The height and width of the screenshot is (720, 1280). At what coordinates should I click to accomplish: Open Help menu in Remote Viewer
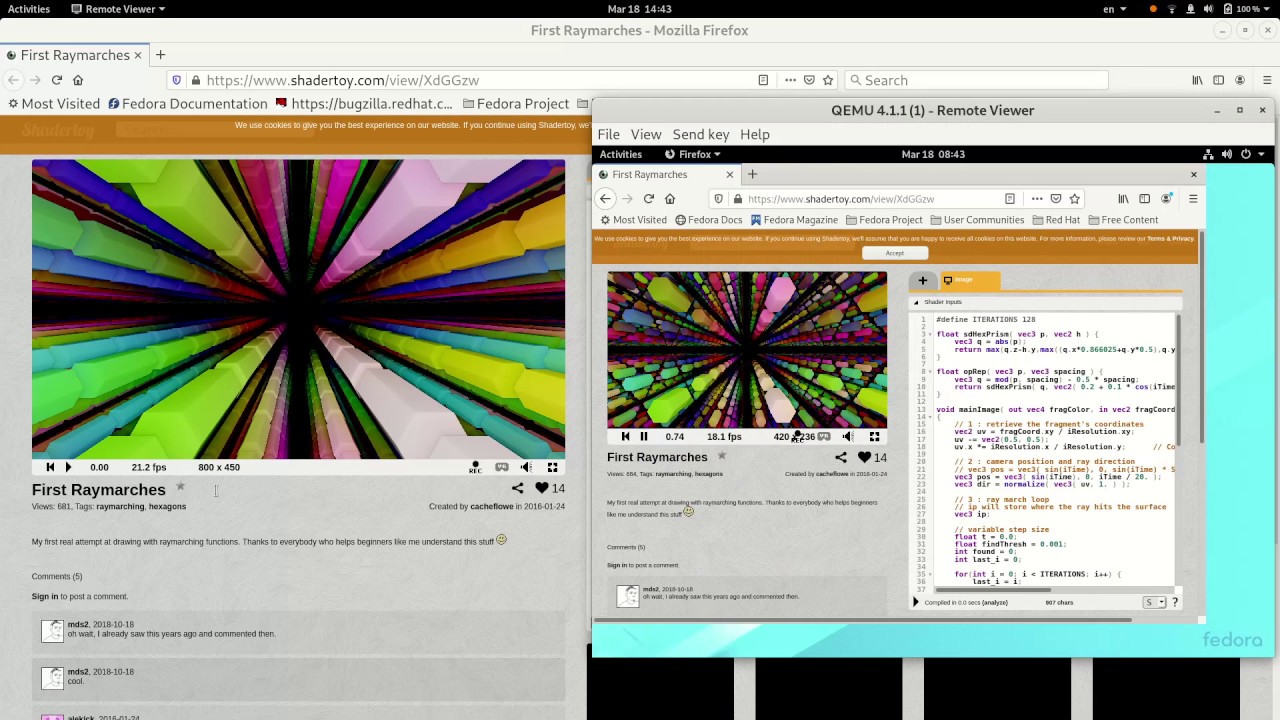pyautogui.click(x=755, y=134)
